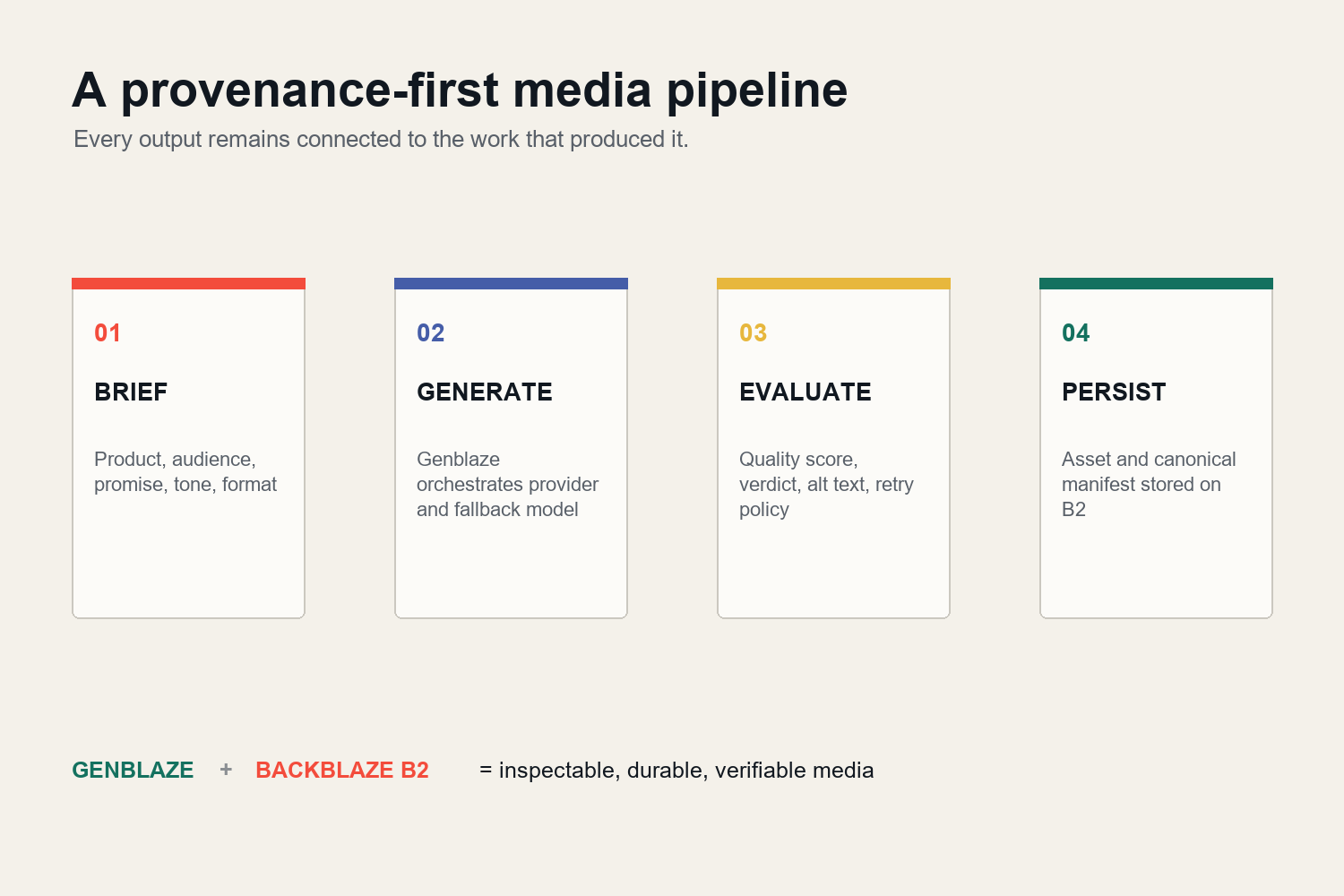The height and width of the screenshot is (896, 1344).
Task: Click the red 01 step number
Action: (x=108, y=333)
